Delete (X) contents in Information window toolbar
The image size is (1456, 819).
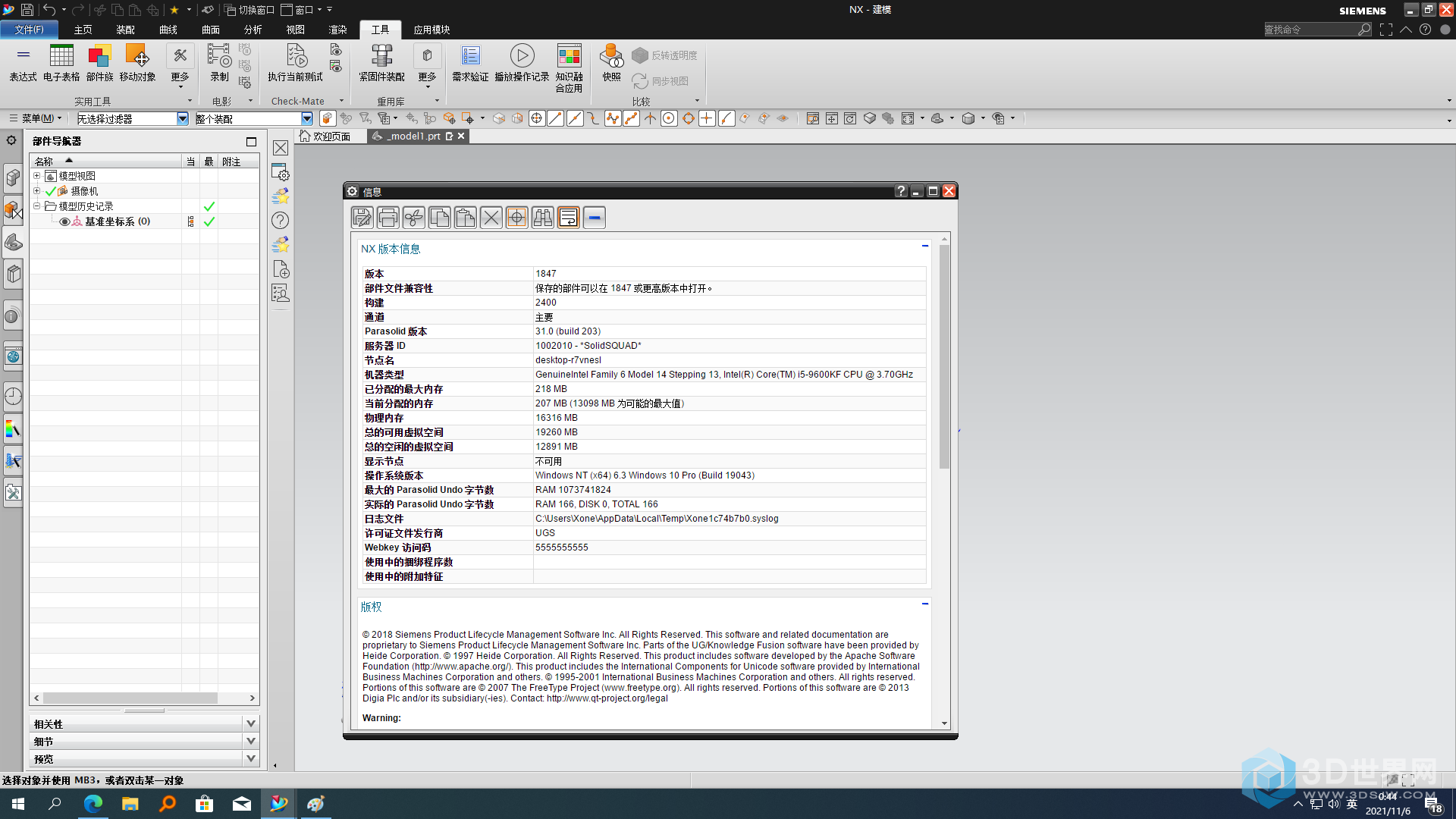pos(491,218)
